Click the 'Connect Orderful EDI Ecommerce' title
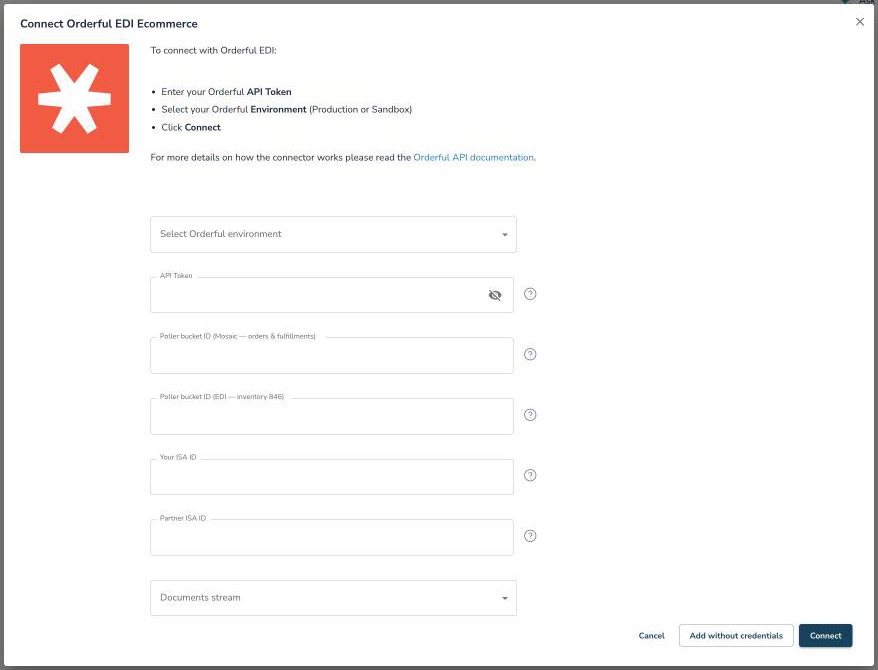Image resolution: width=878 pixels, height=670 pixels. click(x=109, y=24)
